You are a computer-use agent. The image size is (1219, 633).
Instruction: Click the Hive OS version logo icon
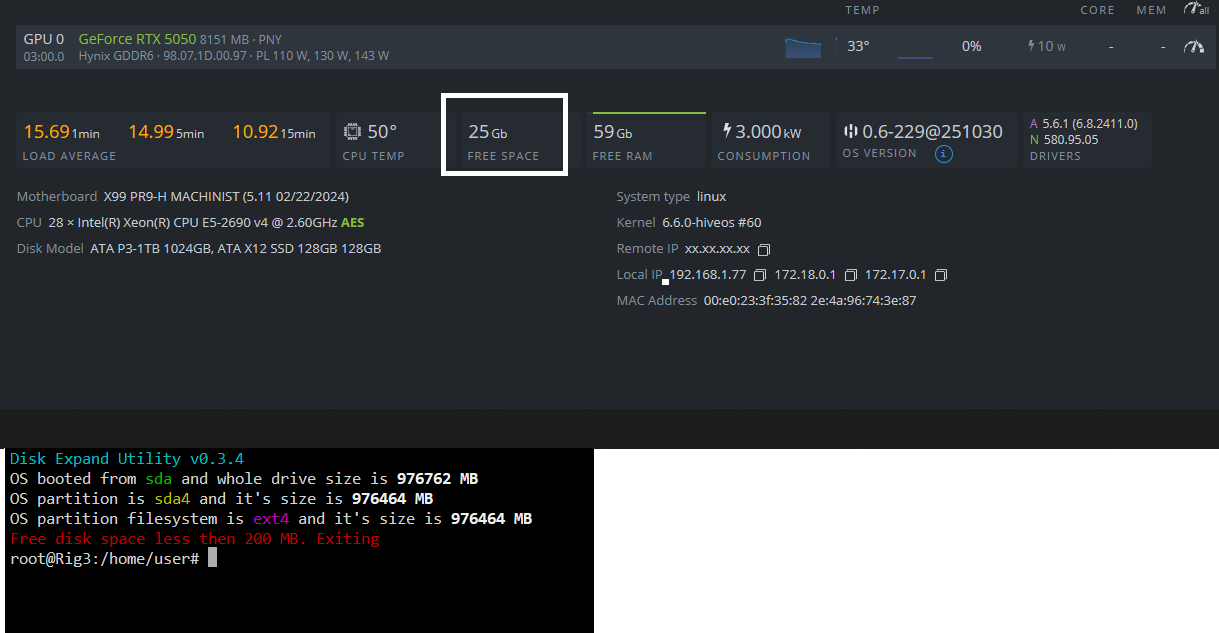[x=851, y=132]
